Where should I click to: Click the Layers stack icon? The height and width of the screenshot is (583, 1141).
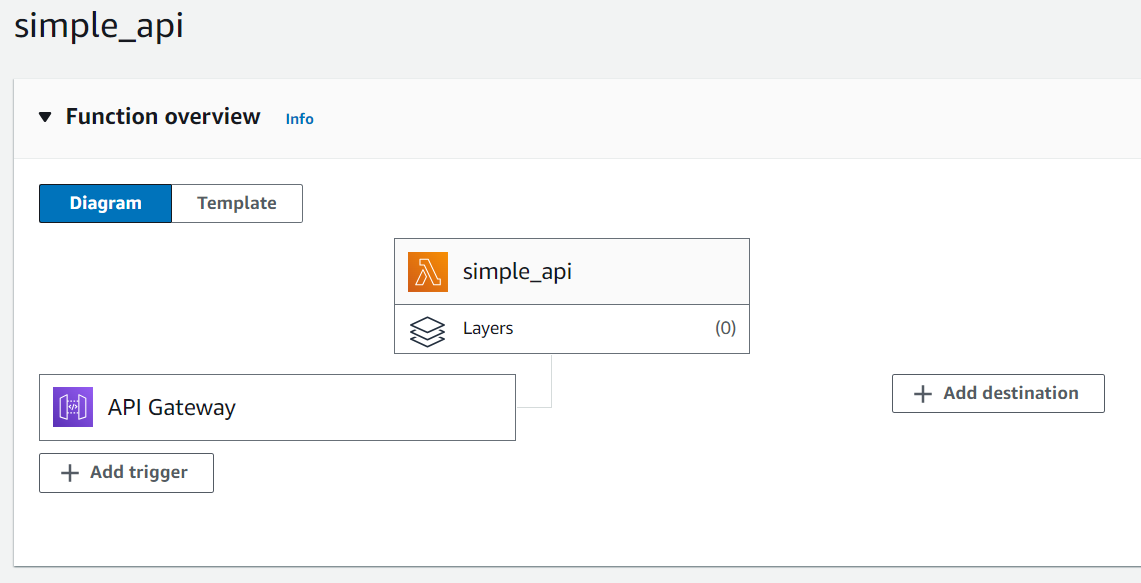[428, 329]
